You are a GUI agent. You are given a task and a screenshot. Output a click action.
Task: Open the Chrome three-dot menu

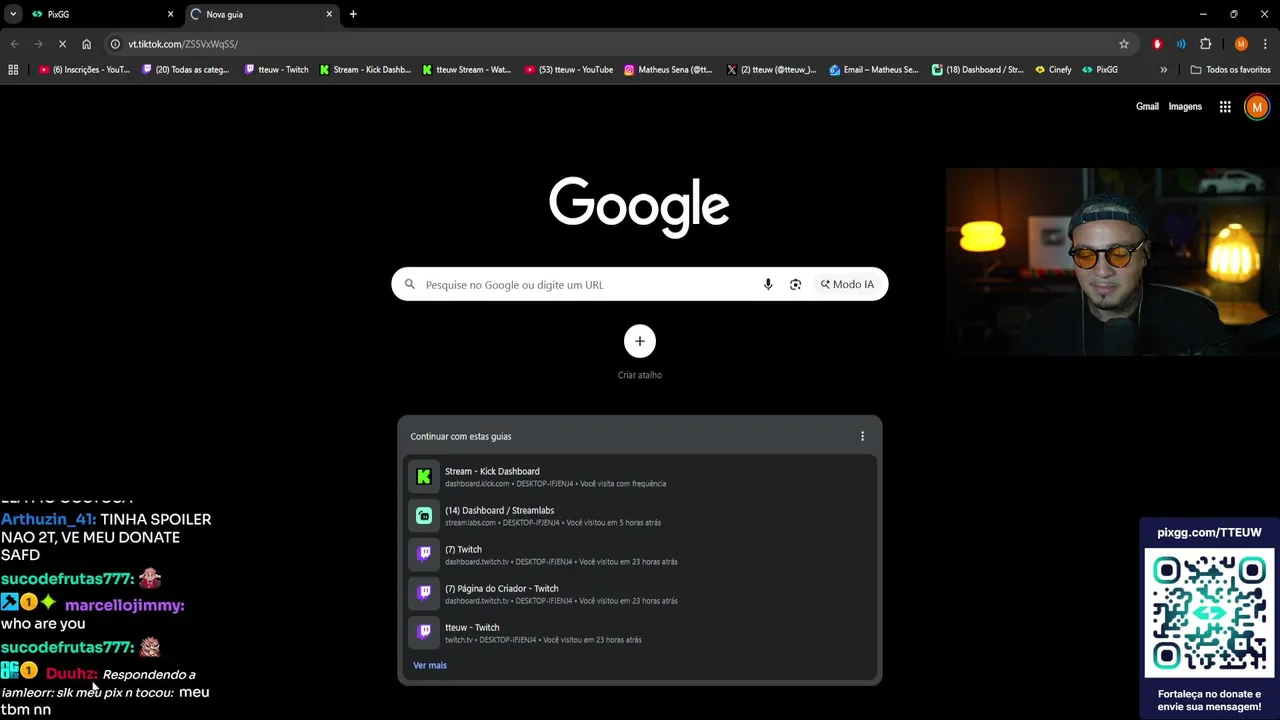1265,44
